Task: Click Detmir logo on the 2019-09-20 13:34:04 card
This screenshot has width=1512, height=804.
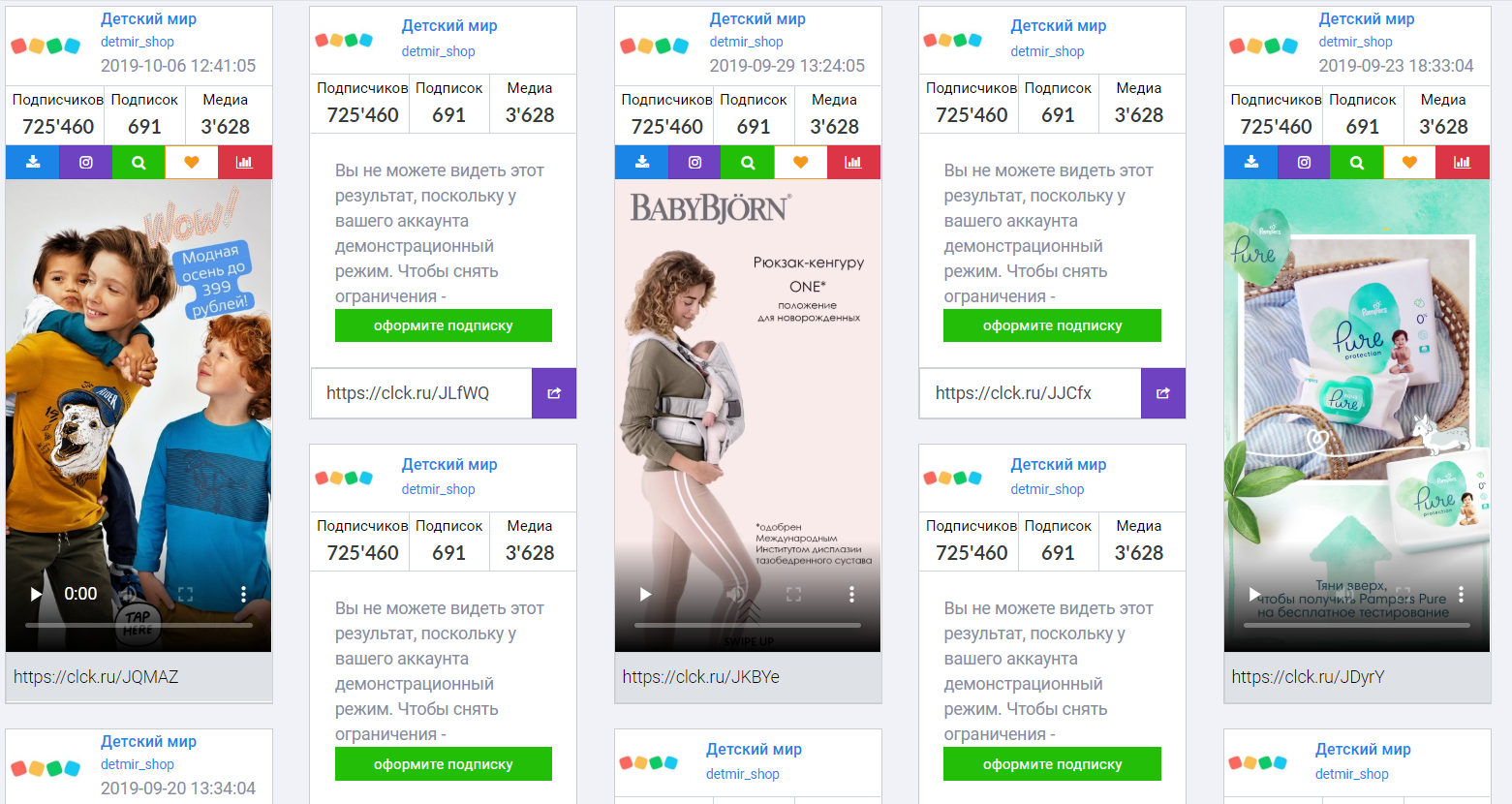Action: tap(46, 768)
